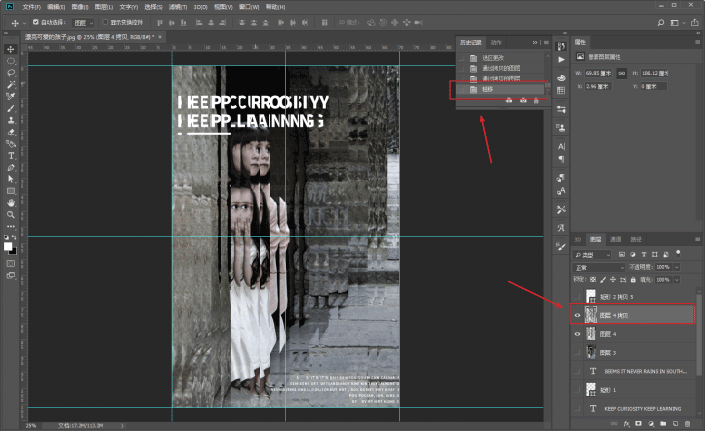
Task: Show the KEEP CURIOSITY KEEP LEARNING layer
Action: 577,409
